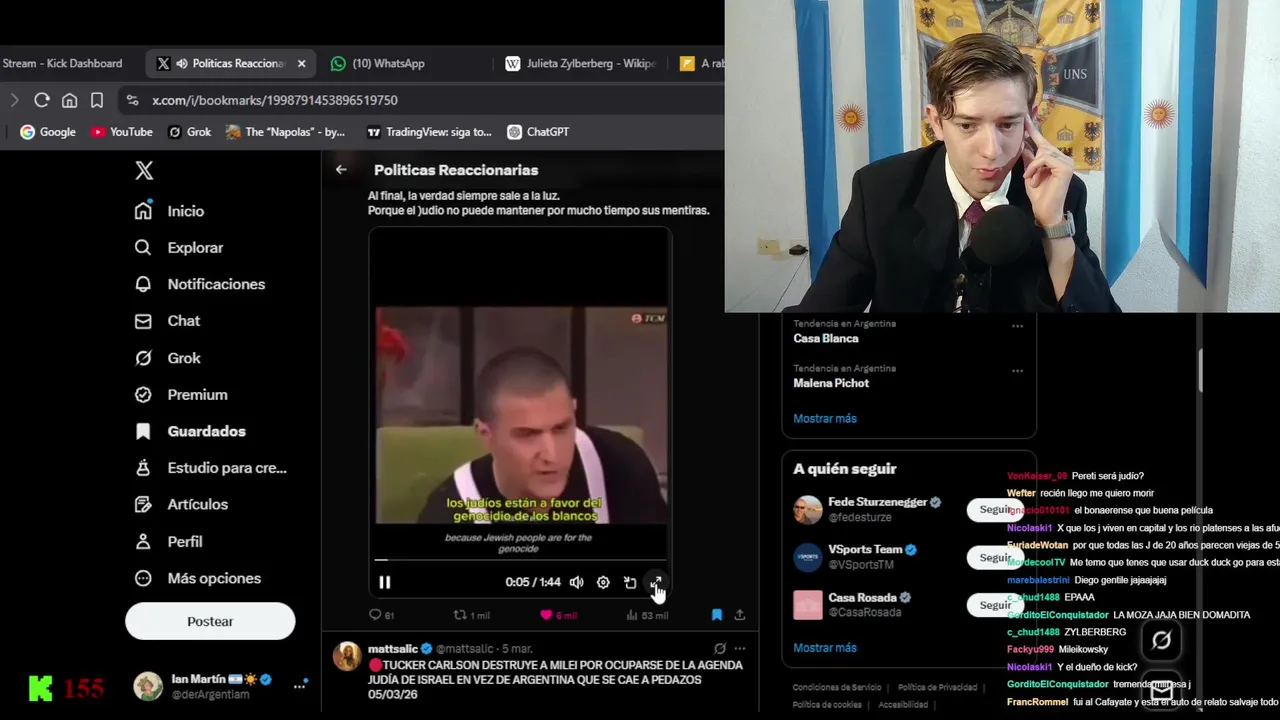Pause the playing video

[385, 582]
